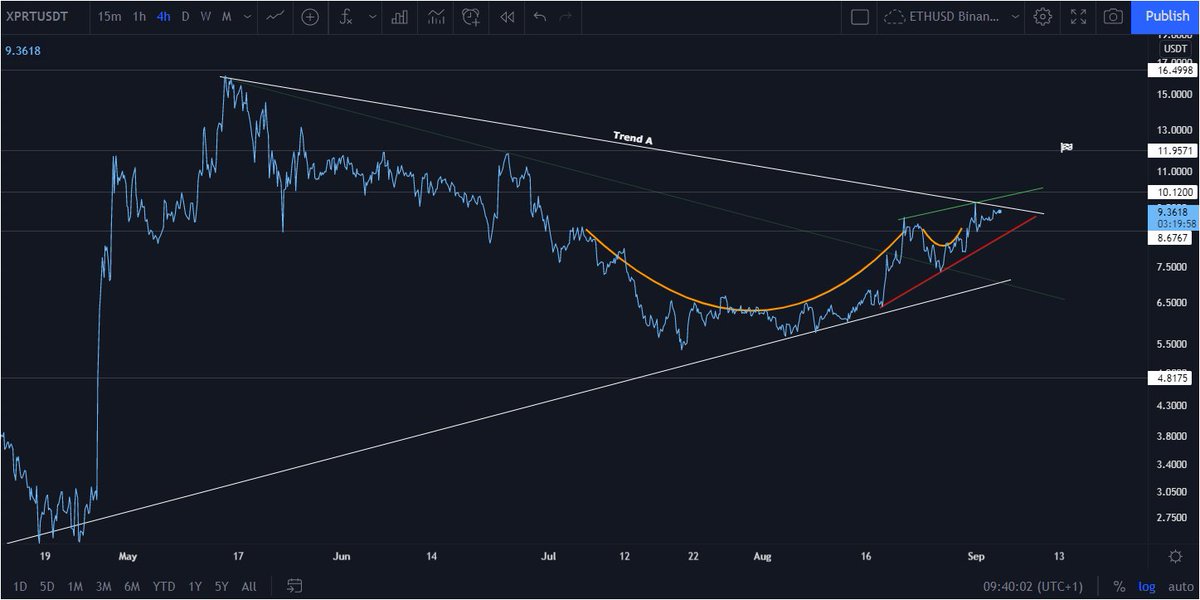This screenshot has height=600, width=1200.
Task: Click the 4.8175 price label
Action: [1172, 378]
